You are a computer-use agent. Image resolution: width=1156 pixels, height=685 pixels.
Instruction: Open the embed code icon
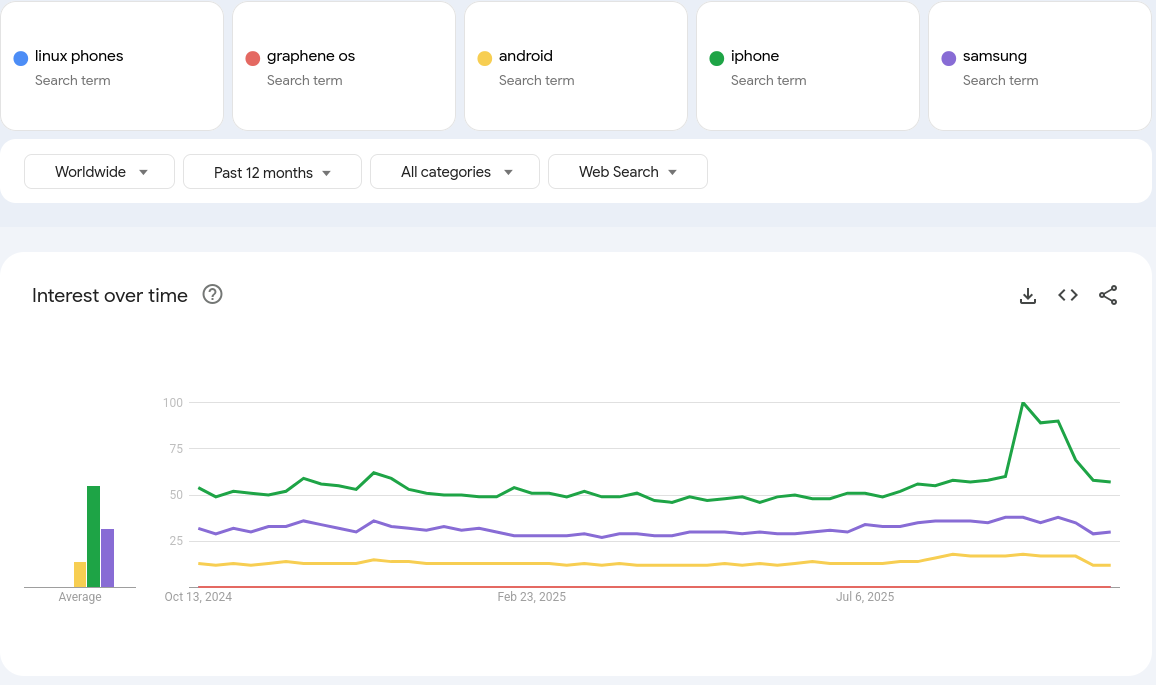pos(1068,295)
